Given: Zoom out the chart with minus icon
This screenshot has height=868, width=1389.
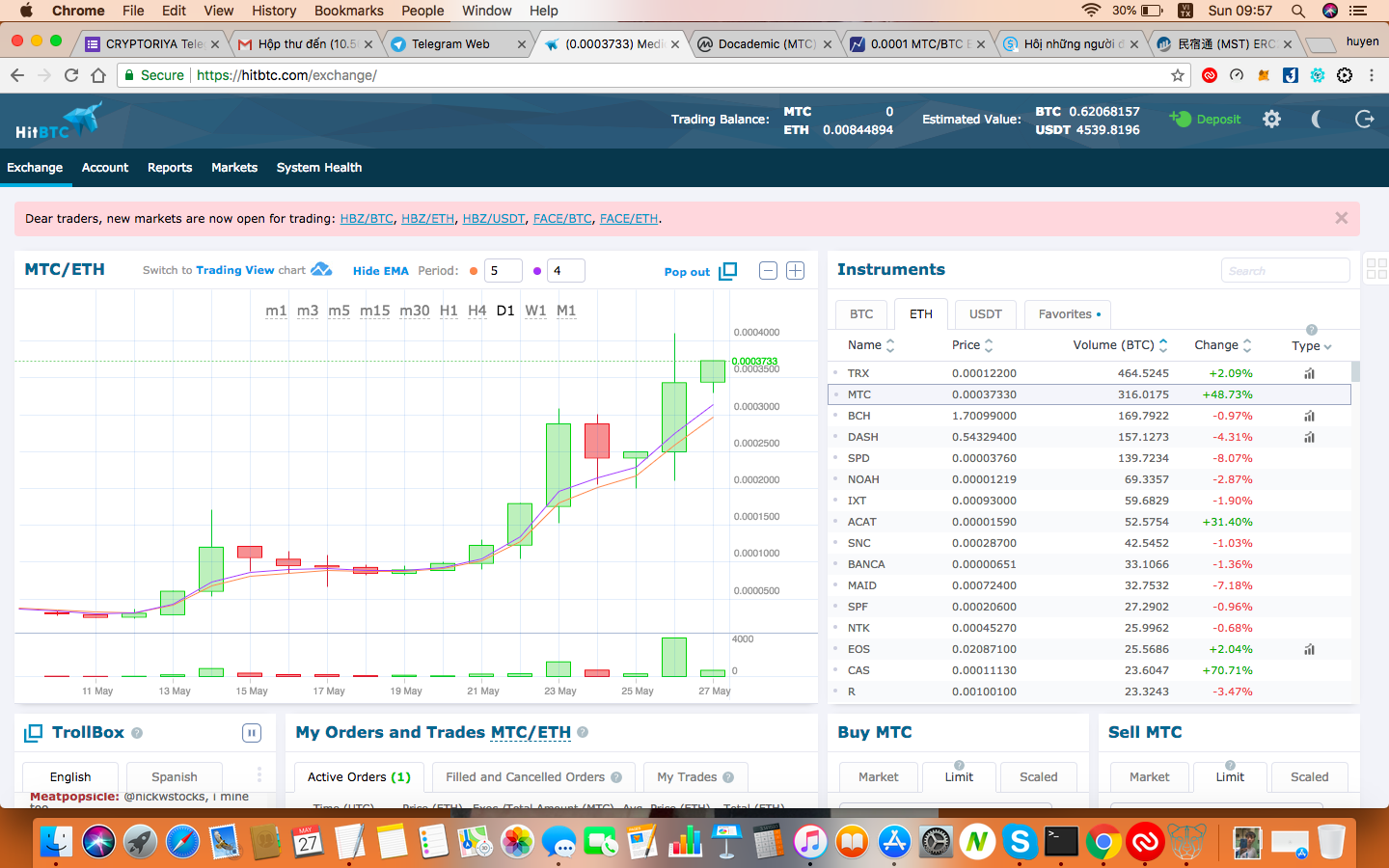Looking at the screenshot, I should pyautogui.click(x=768, y=271).
